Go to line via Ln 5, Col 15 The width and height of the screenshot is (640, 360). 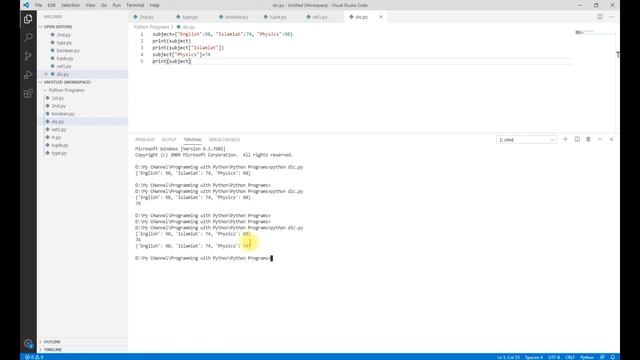click(508, 357)
